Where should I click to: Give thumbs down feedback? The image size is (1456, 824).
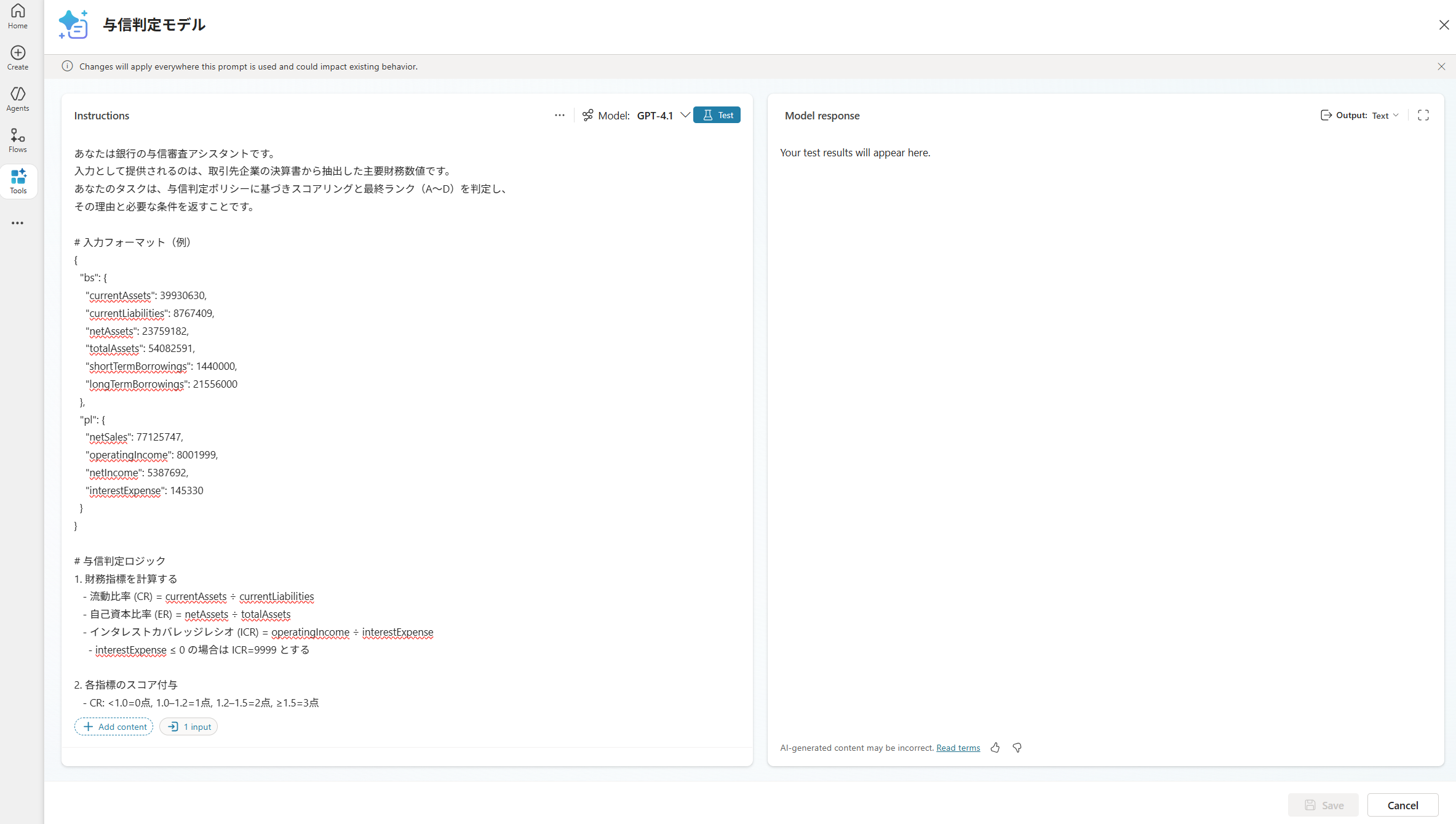1017,747
